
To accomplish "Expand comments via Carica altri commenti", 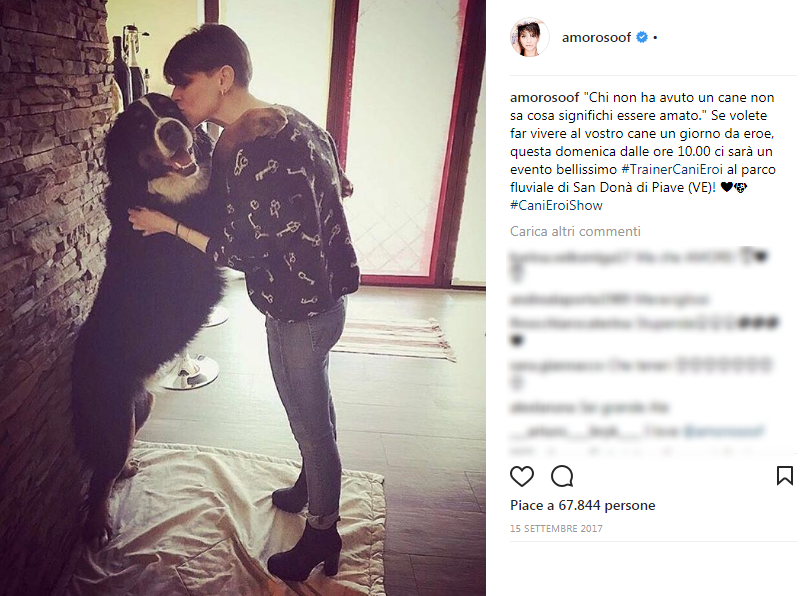I will (575, 231).
